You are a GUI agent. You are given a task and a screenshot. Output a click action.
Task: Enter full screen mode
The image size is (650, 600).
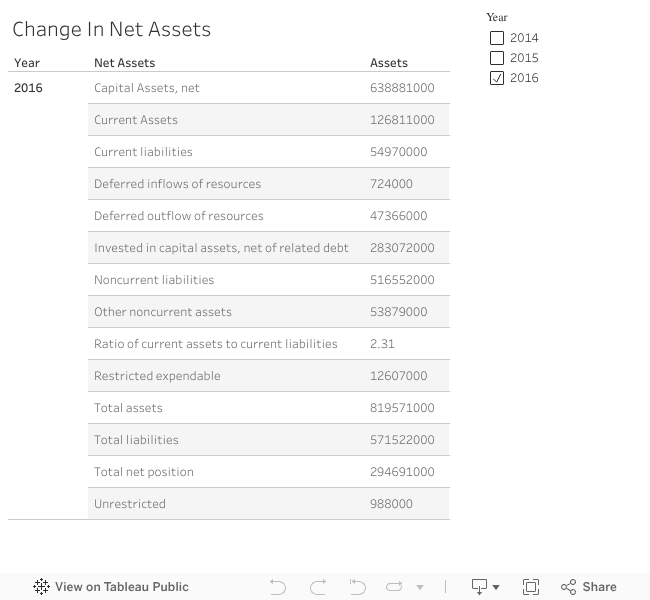[x=531, y=587]
